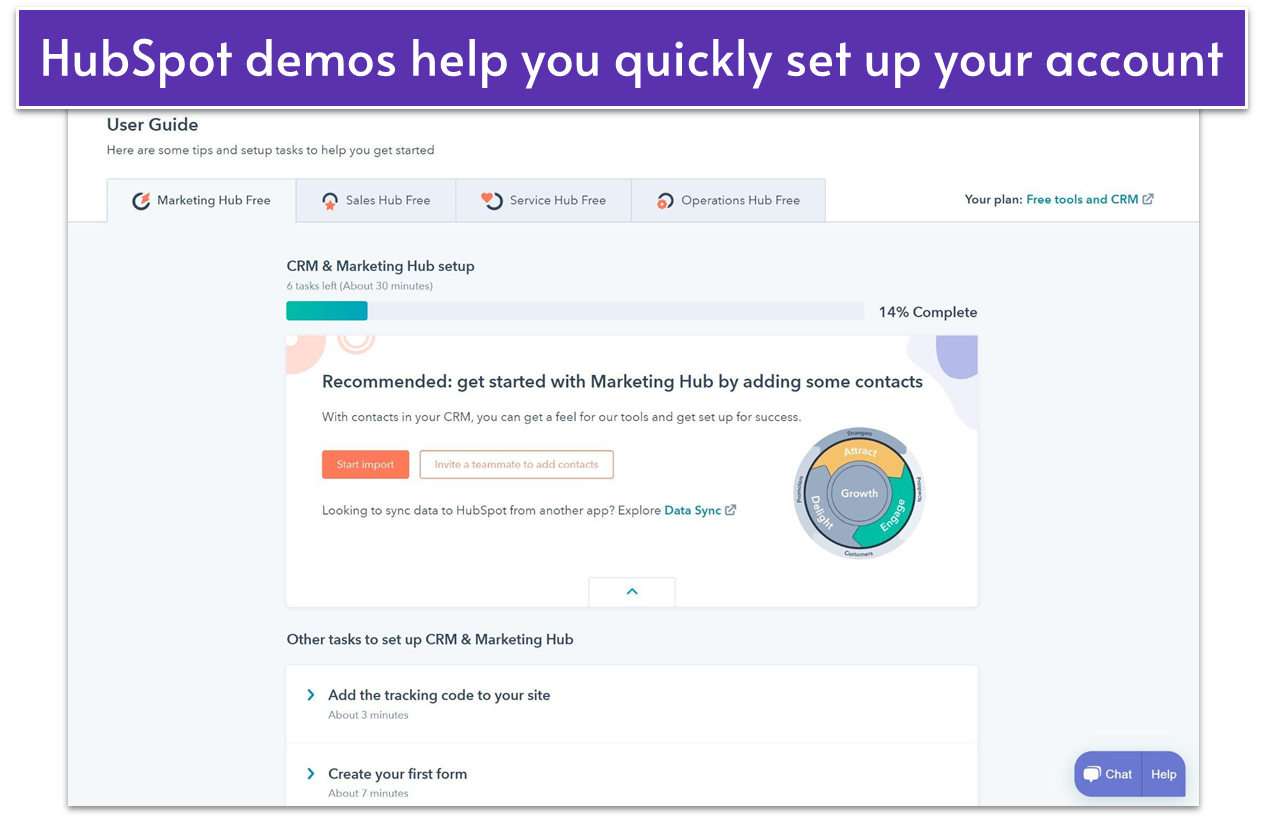
Task: Expand the Create your first form task chevron
Action: coord(311,774)
